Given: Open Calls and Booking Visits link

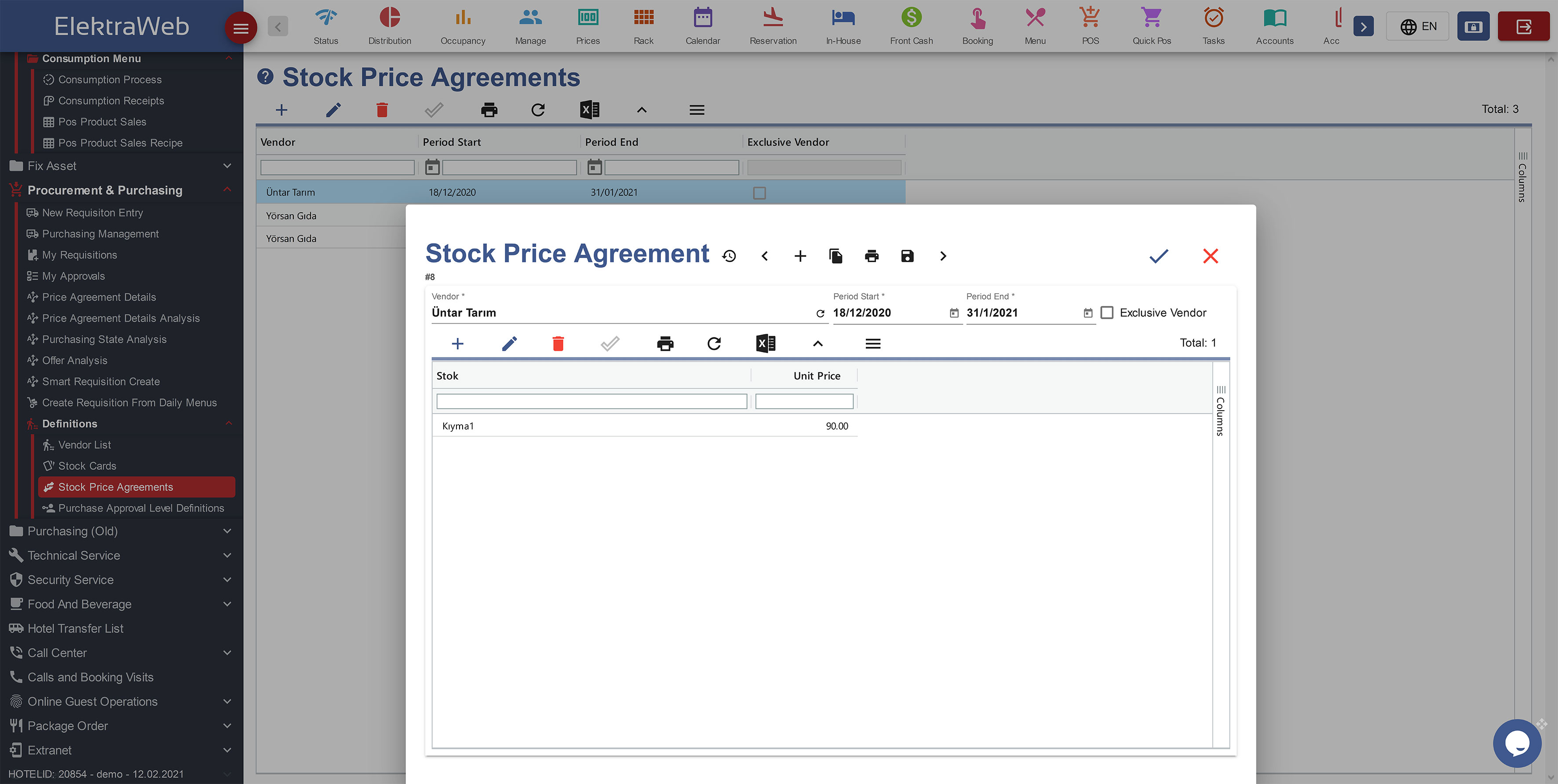Looking at the screenshot, I should click(x=90, y=677).
